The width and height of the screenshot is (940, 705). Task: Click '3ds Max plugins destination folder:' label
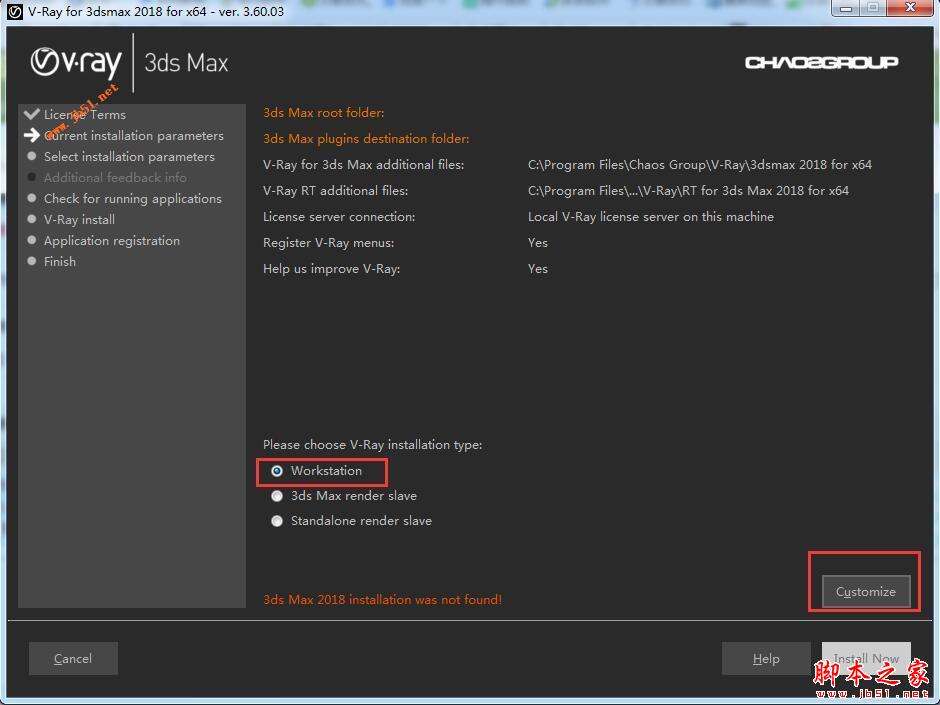366,138
